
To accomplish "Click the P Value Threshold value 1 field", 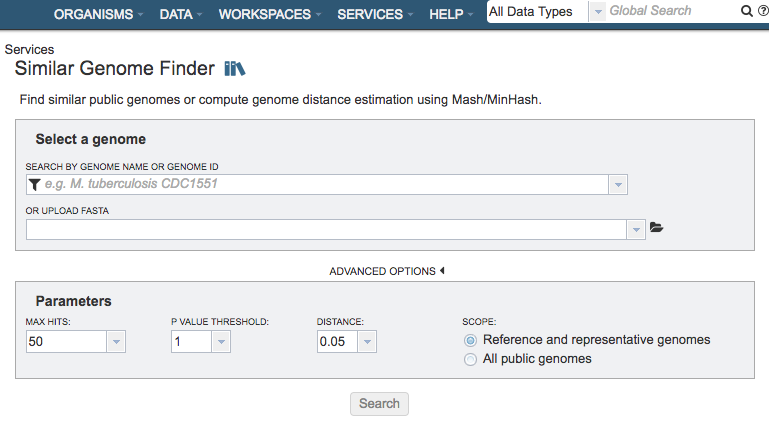I will pos(191,342).
